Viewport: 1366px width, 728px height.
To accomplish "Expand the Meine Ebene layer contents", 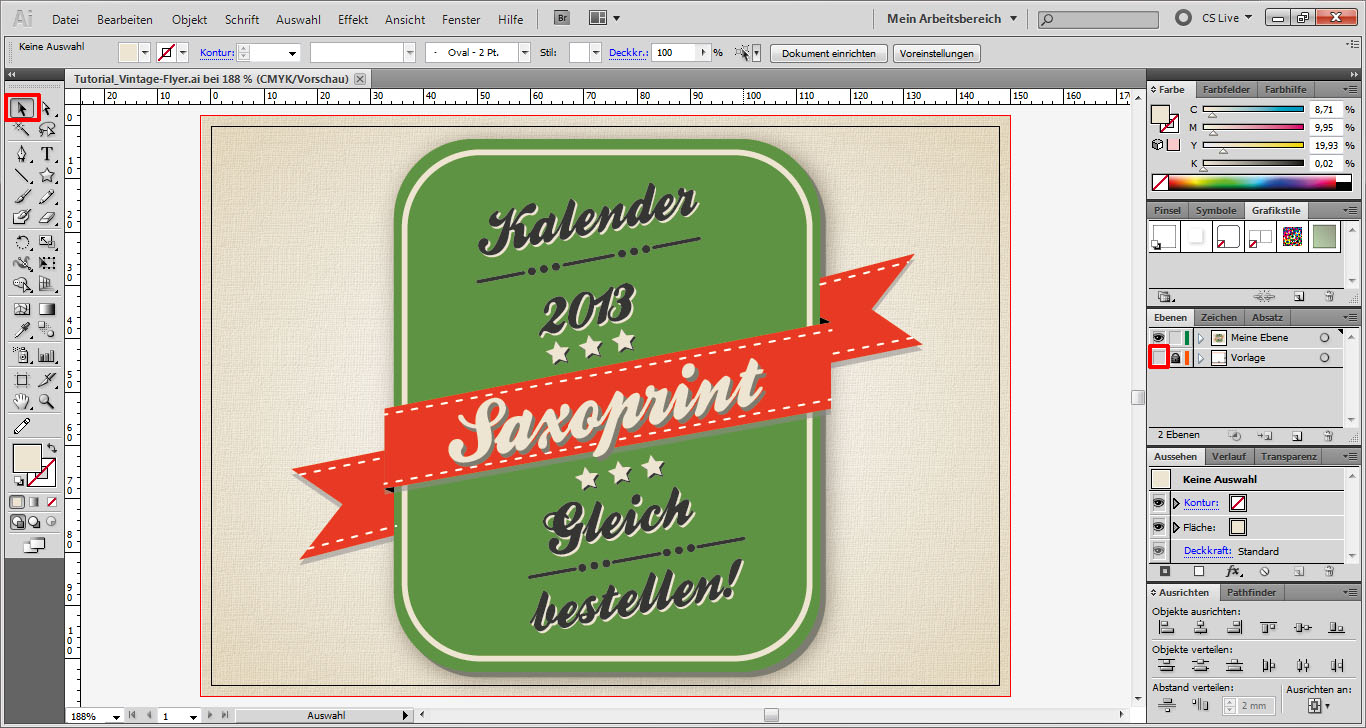I will tap(1201, 338).
